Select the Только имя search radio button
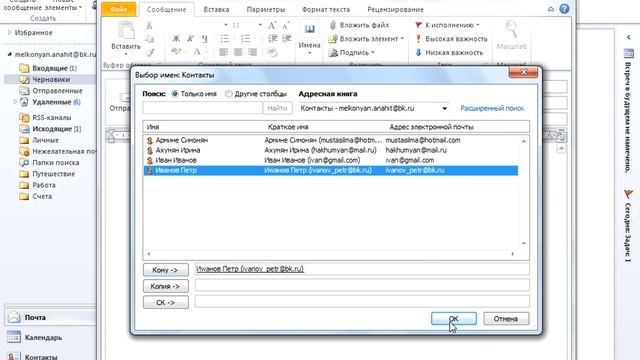 pos(175,94)
